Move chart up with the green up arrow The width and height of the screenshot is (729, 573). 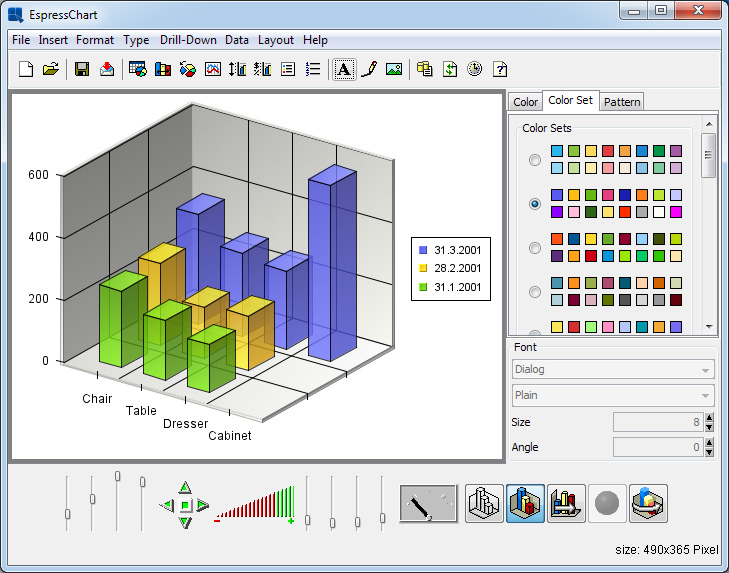[185, 487]
